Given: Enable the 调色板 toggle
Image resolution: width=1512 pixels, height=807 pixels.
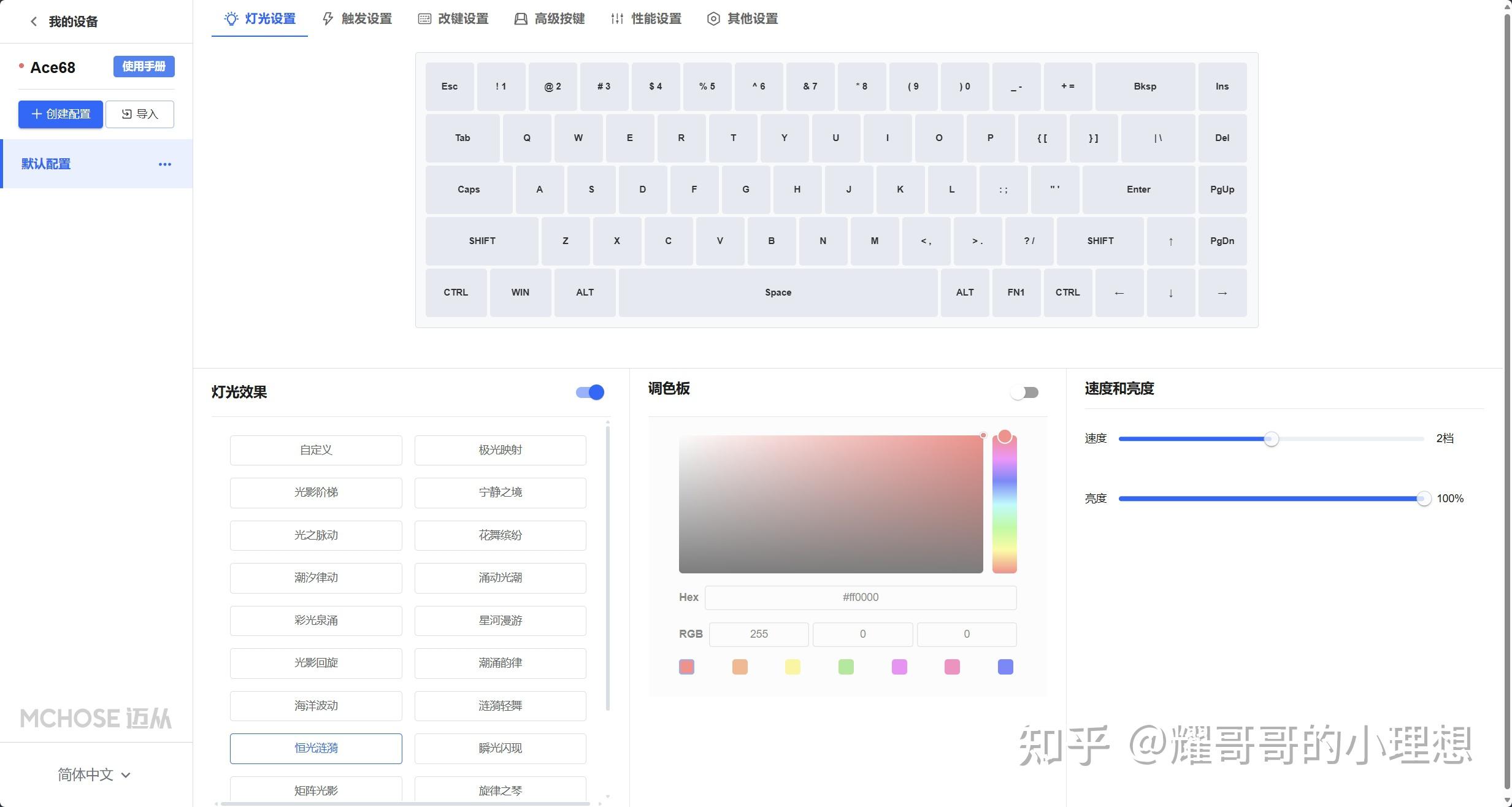Looking at the screenshot, I should tap(1024, 392).
